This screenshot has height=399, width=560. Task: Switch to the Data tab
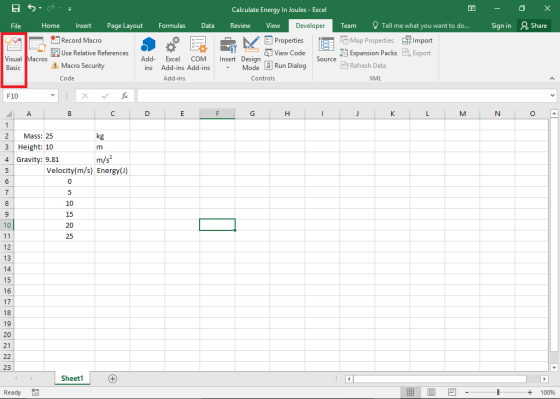[208, 26]
